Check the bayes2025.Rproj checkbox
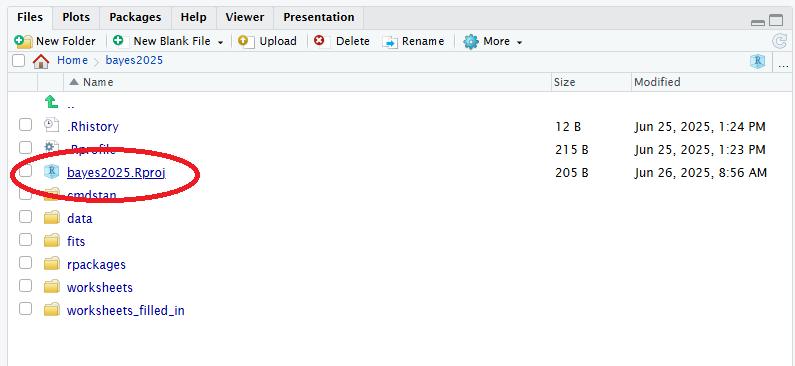The width and height of the screenshot is (795, 366). [25, 171]
